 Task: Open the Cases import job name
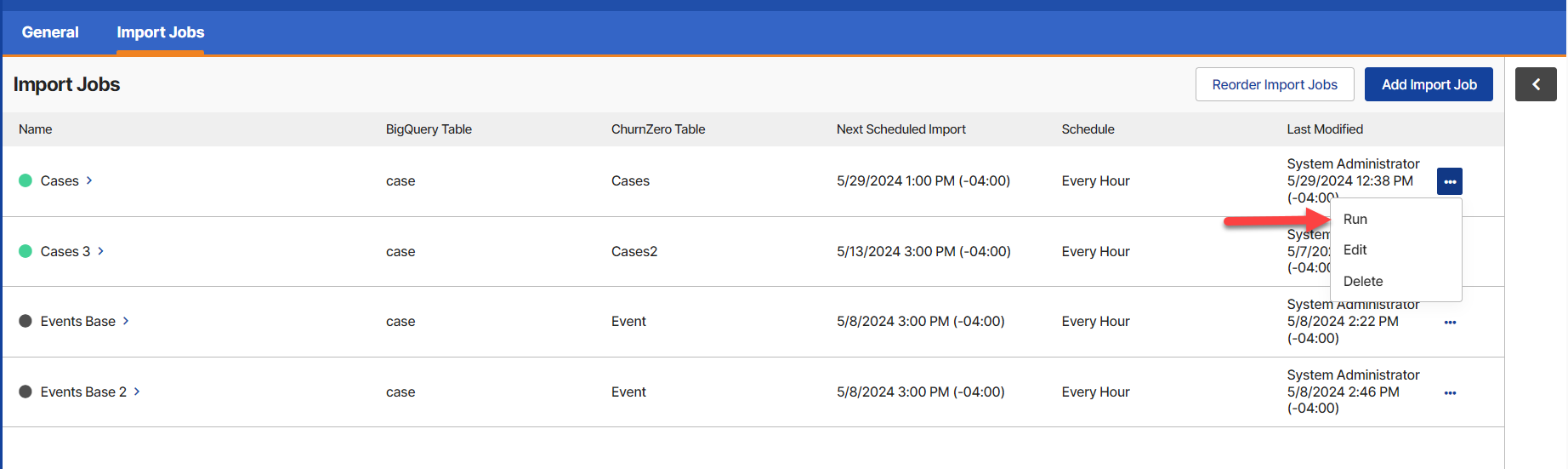point(60,180)
